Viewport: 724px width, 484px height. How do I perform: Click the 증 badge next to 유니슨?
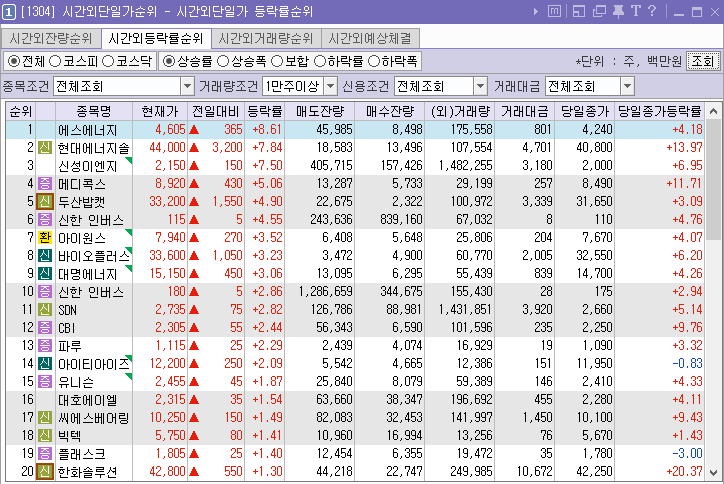click(45, 382)
